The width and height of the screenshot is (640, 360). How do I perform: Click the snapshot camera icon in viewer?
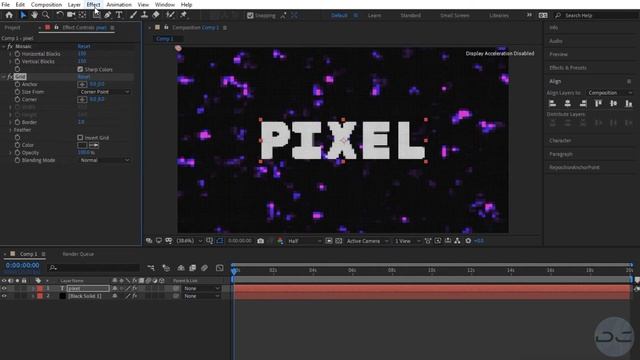point(260,241)
